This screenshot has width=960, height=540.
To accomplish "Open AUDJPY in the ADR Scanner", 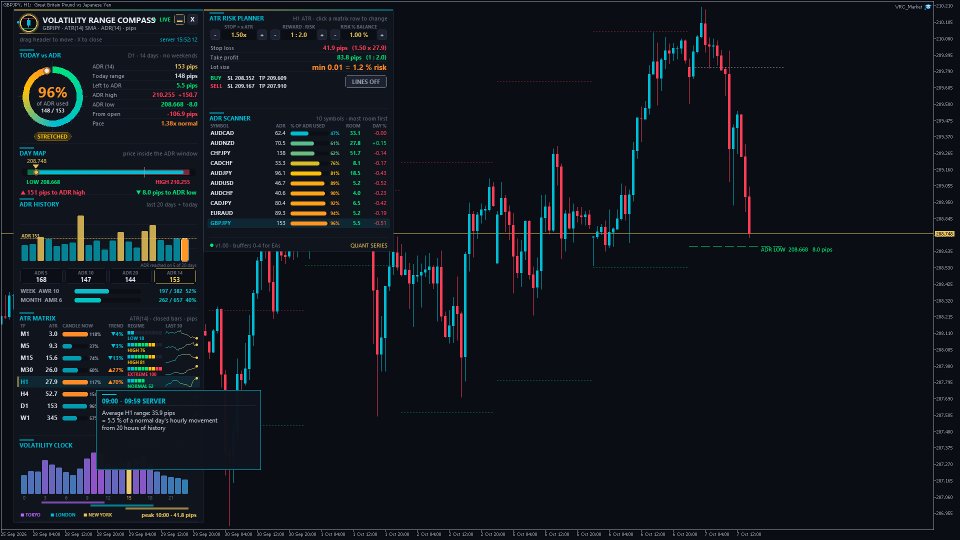I will point(299,173).
